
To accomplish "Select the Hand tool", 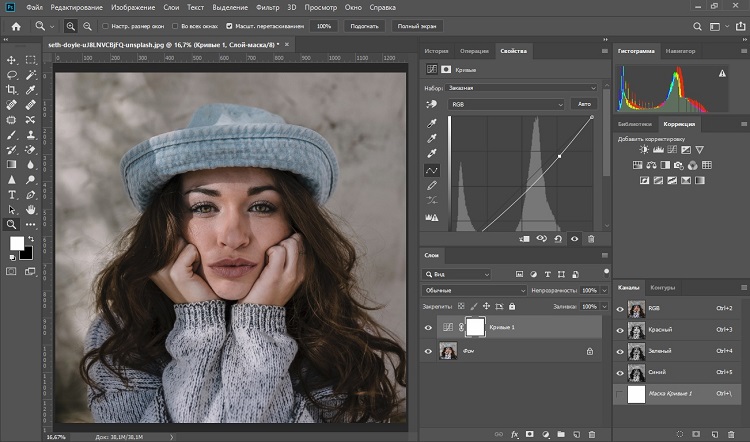I will click(31, 210).
